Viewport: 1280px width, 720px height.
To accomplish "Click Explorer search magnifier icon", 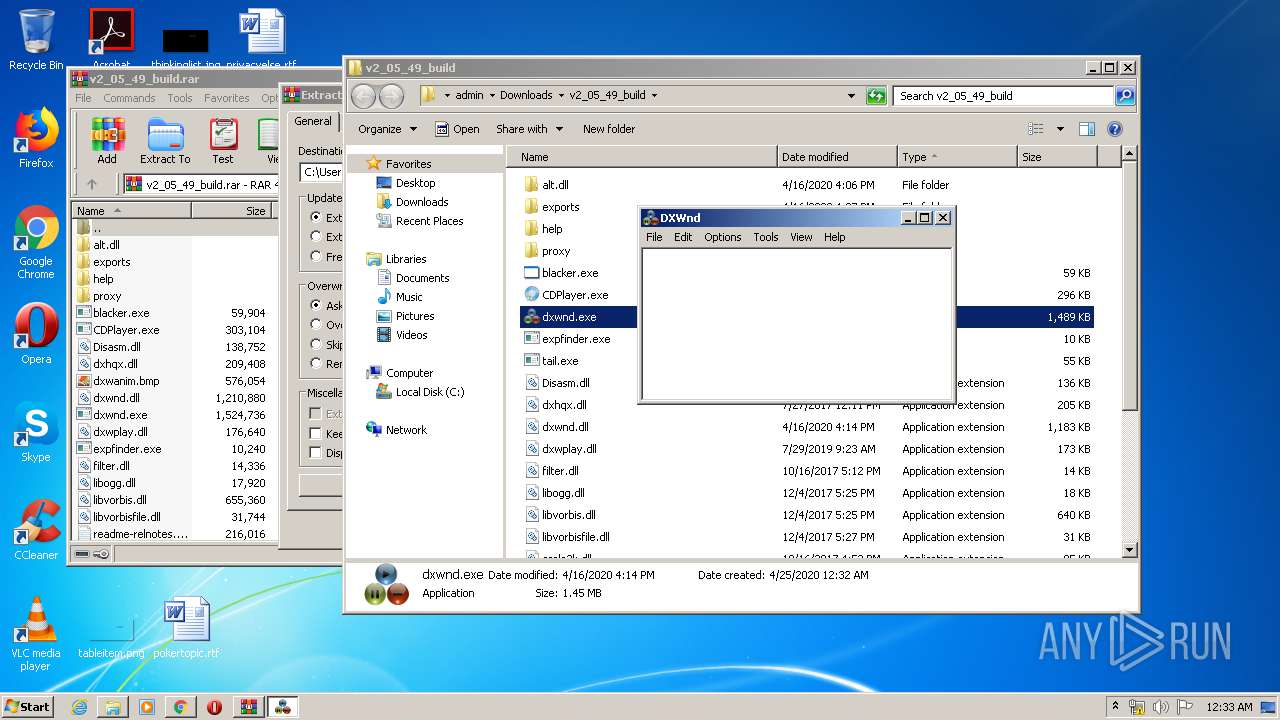I will 1125,96.
